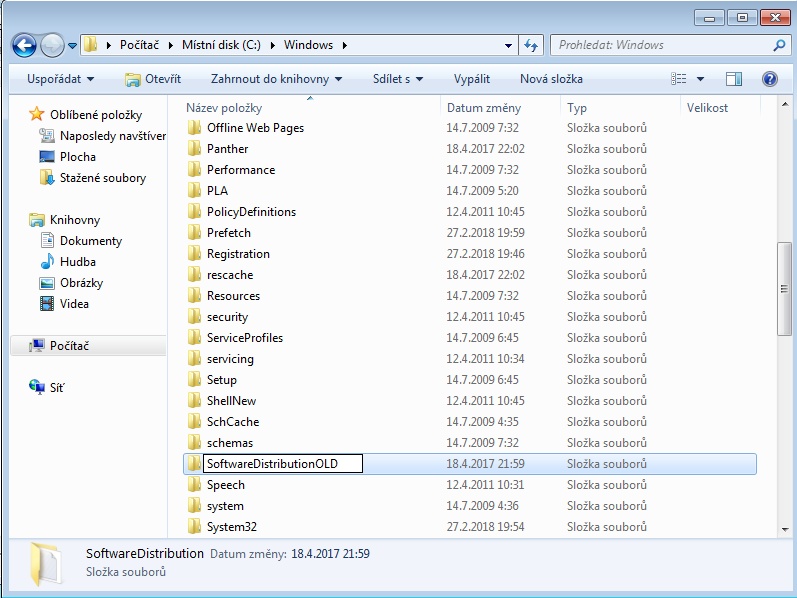
Task: Click the change view icon in toolbar
Action: [x=680, y=79]
